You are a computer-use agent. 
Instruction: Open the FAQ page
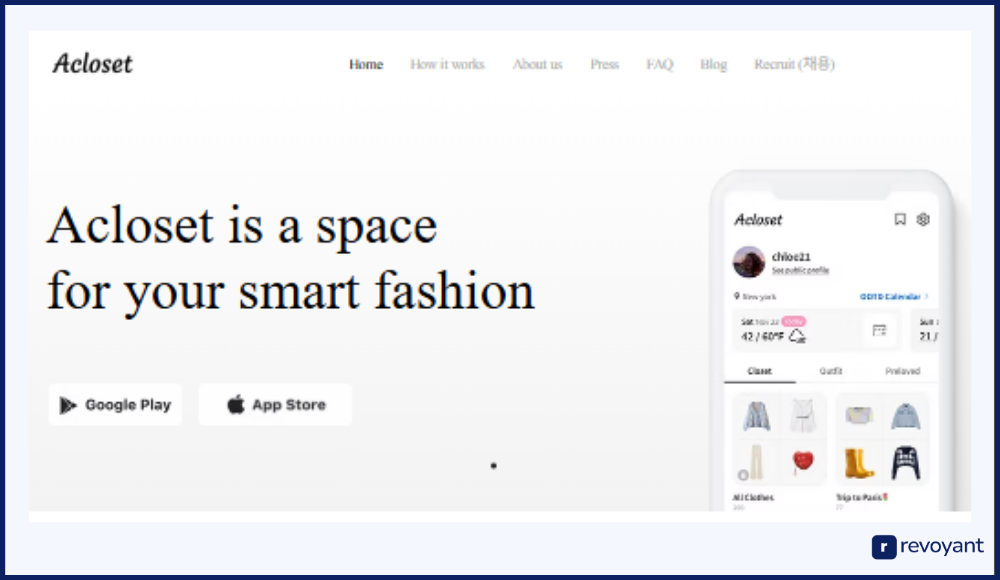tap(659, 64)
